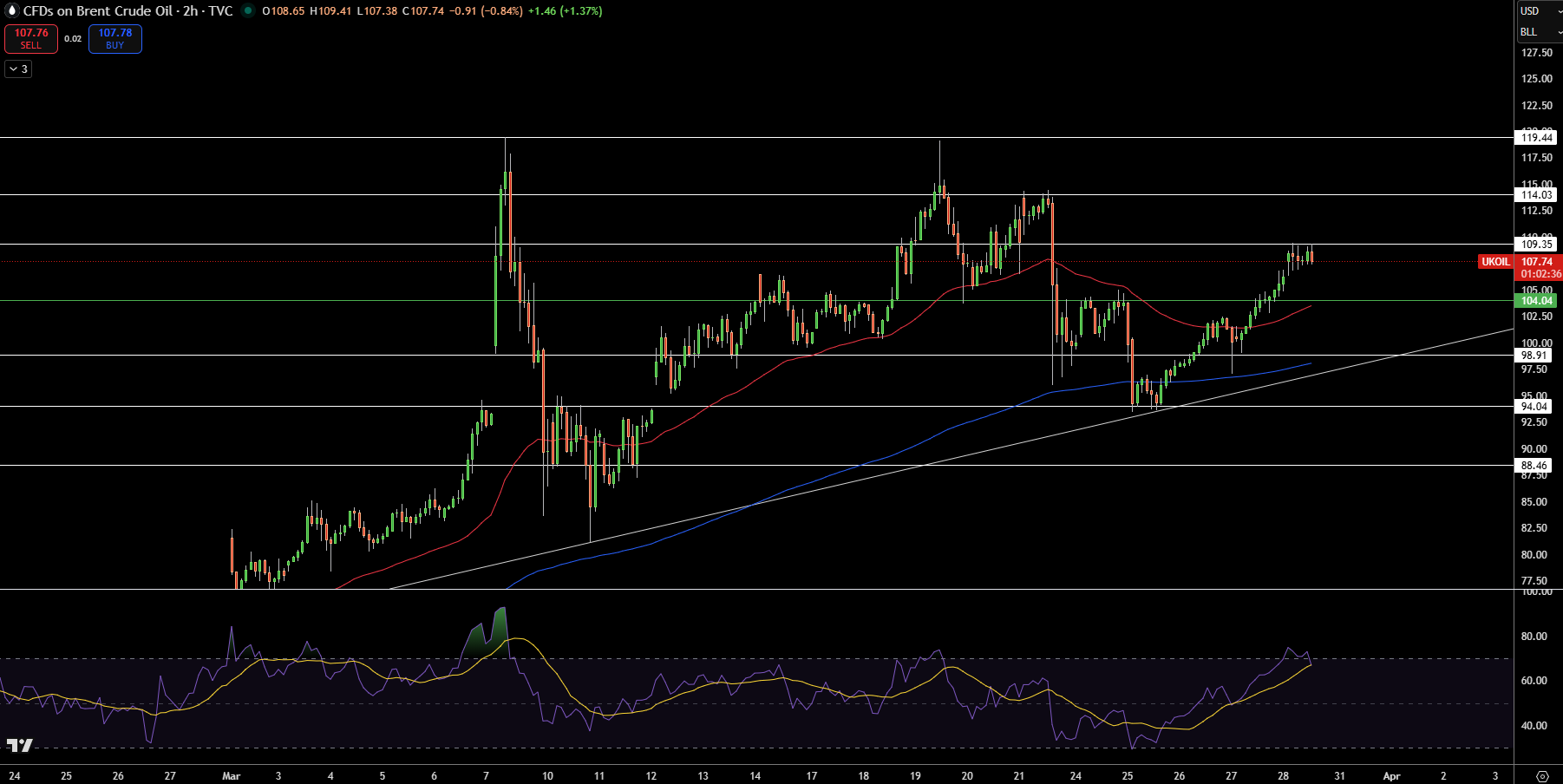Screen dimensions: 1563x784
Task: Select the 109.35 horizontal line price label
Action: pyautogui.click(x=1536, y=245)
